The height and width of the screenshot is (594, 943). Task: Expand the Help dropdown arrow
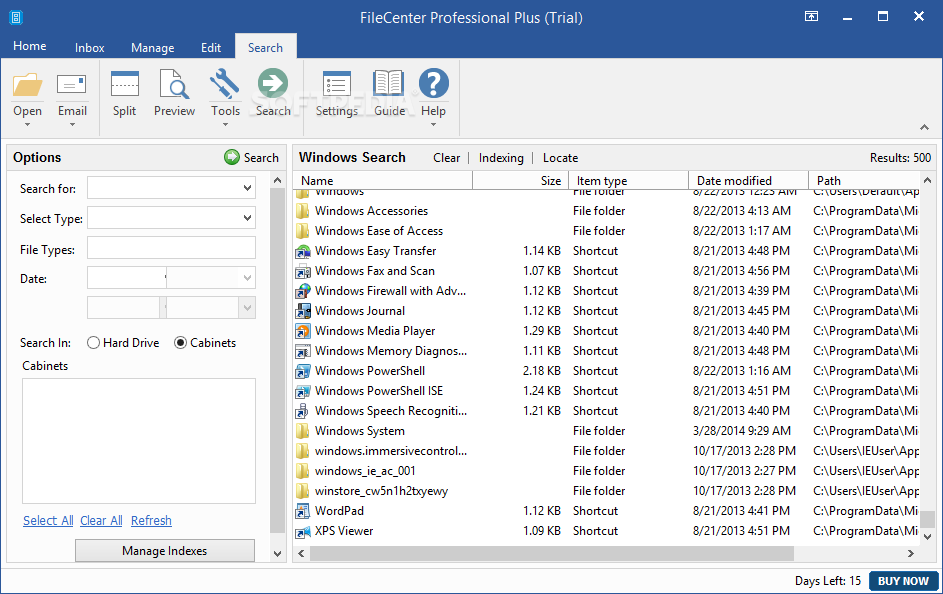pos(433,124)
